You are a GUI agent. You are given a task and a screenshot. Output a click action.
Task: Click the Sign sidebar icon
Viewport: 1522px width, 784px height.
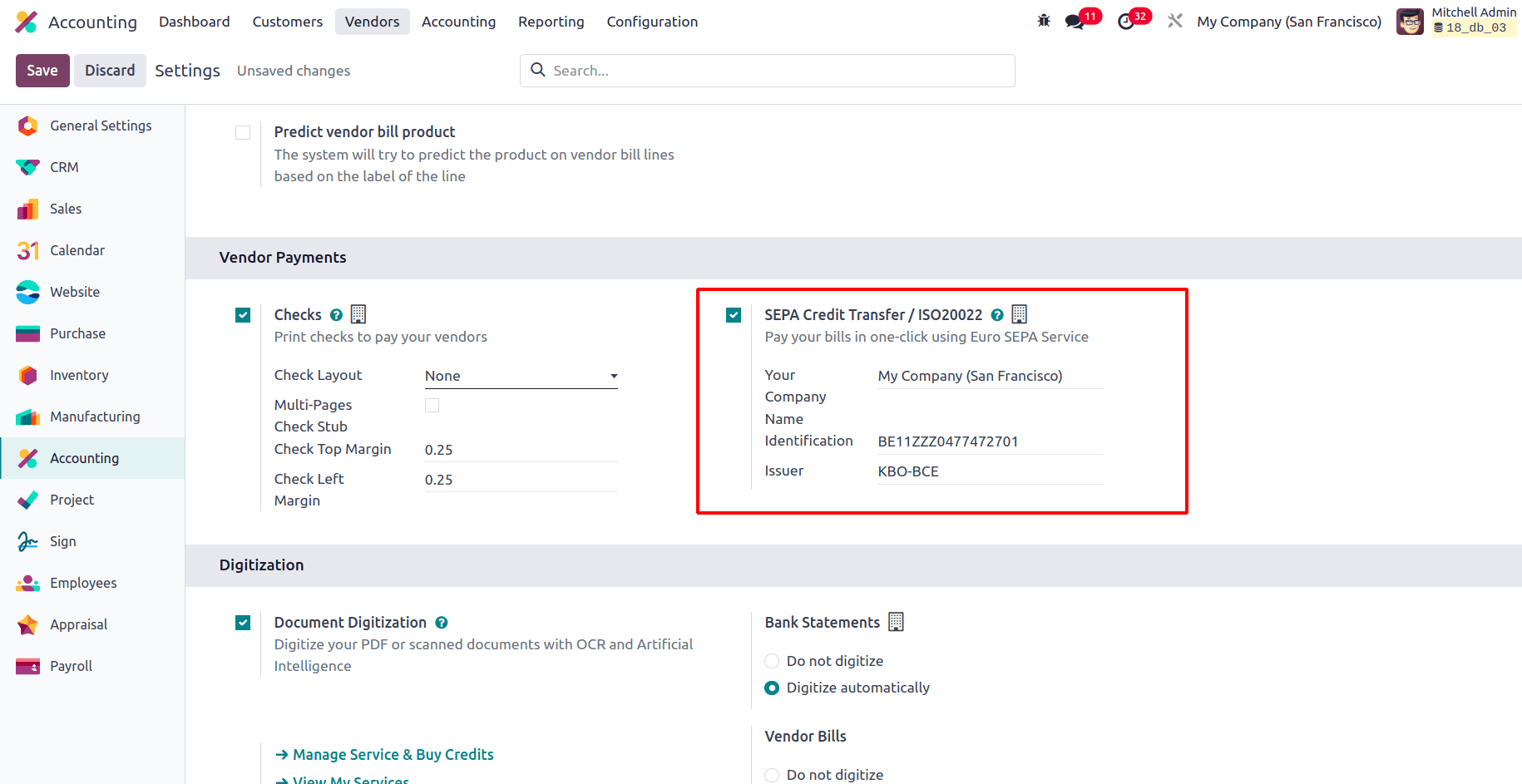(x=28, y=541)
